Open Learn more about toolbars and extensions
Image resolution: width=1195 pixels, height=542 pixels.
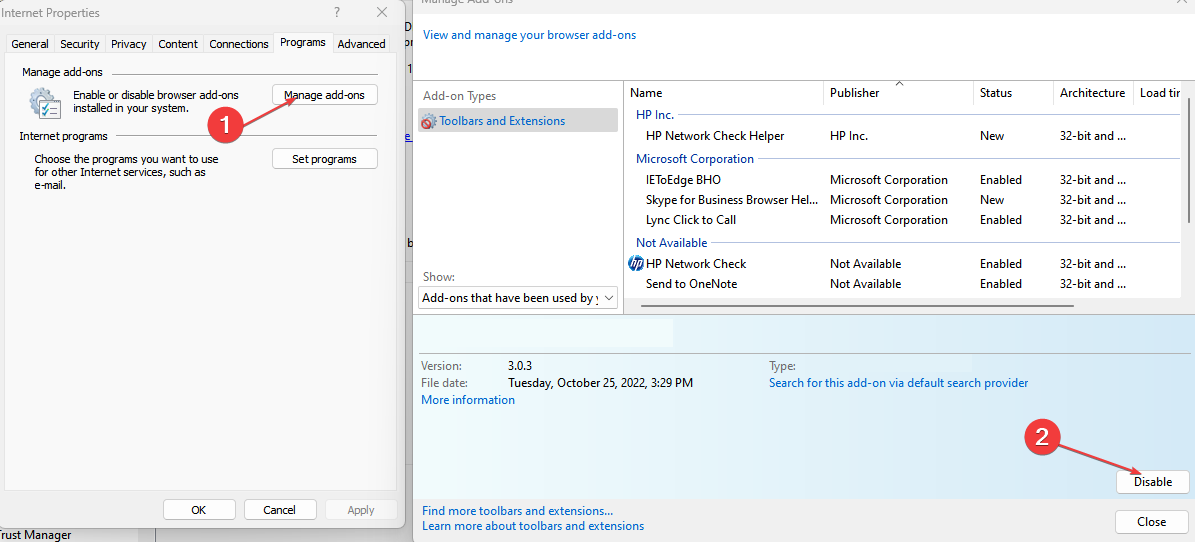[533, 526]
